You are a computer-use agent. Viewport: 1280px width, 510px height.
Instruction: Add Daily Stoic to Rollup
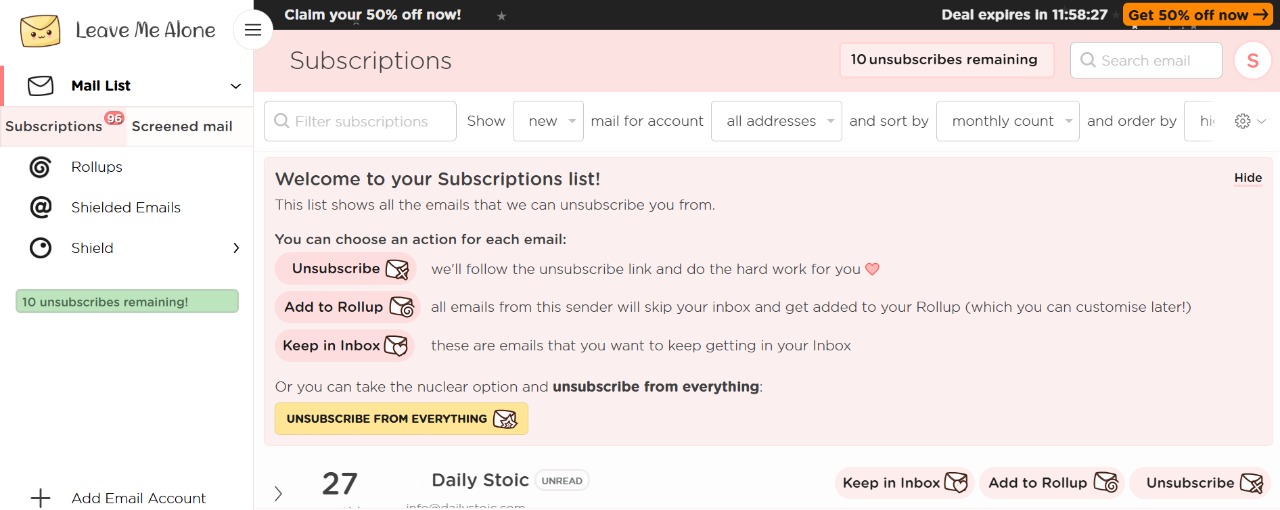click(x=1052, y=483)
